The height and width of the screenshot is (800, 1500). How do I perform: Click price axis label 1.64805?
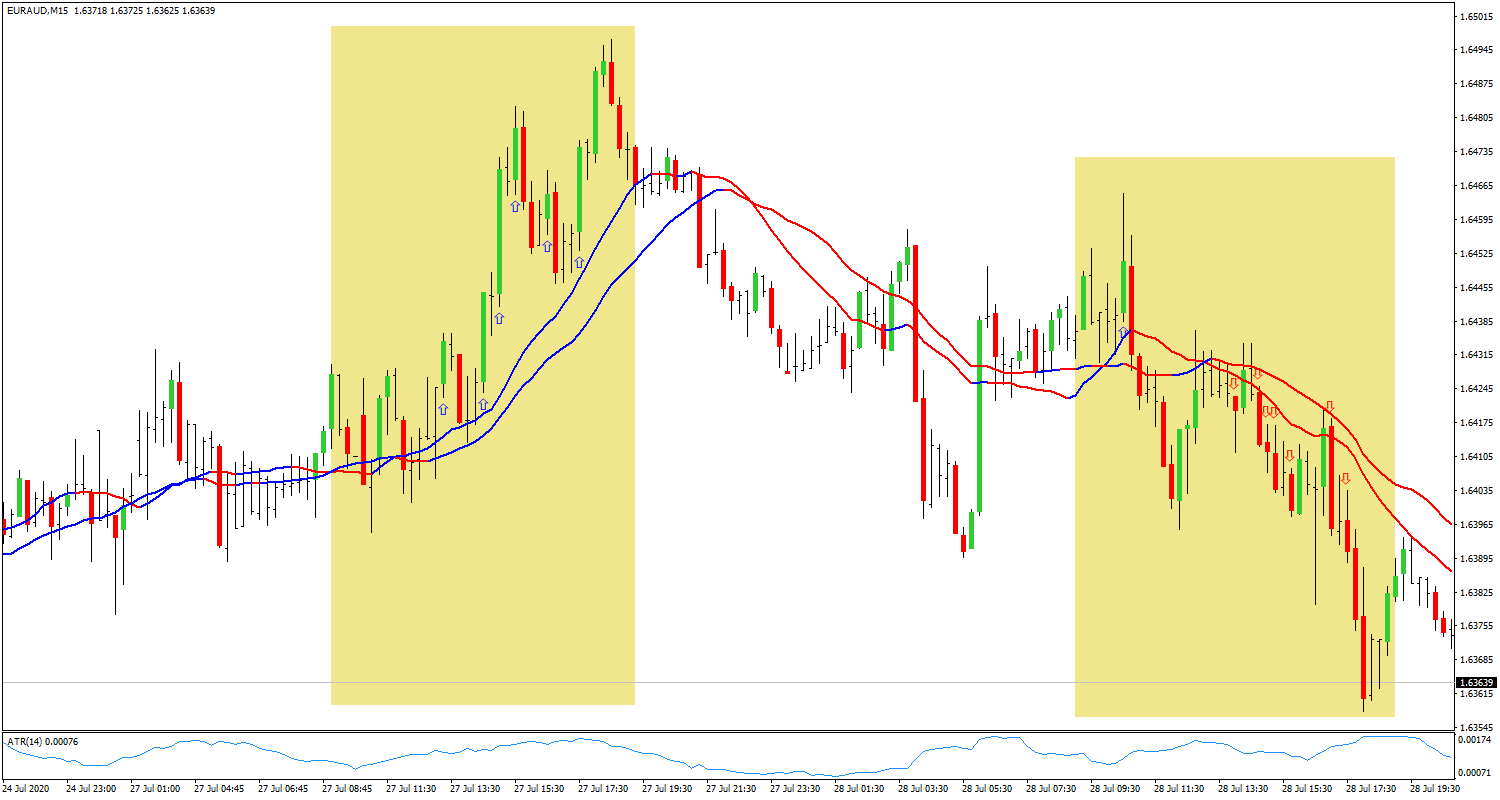tap(1475, 118)
